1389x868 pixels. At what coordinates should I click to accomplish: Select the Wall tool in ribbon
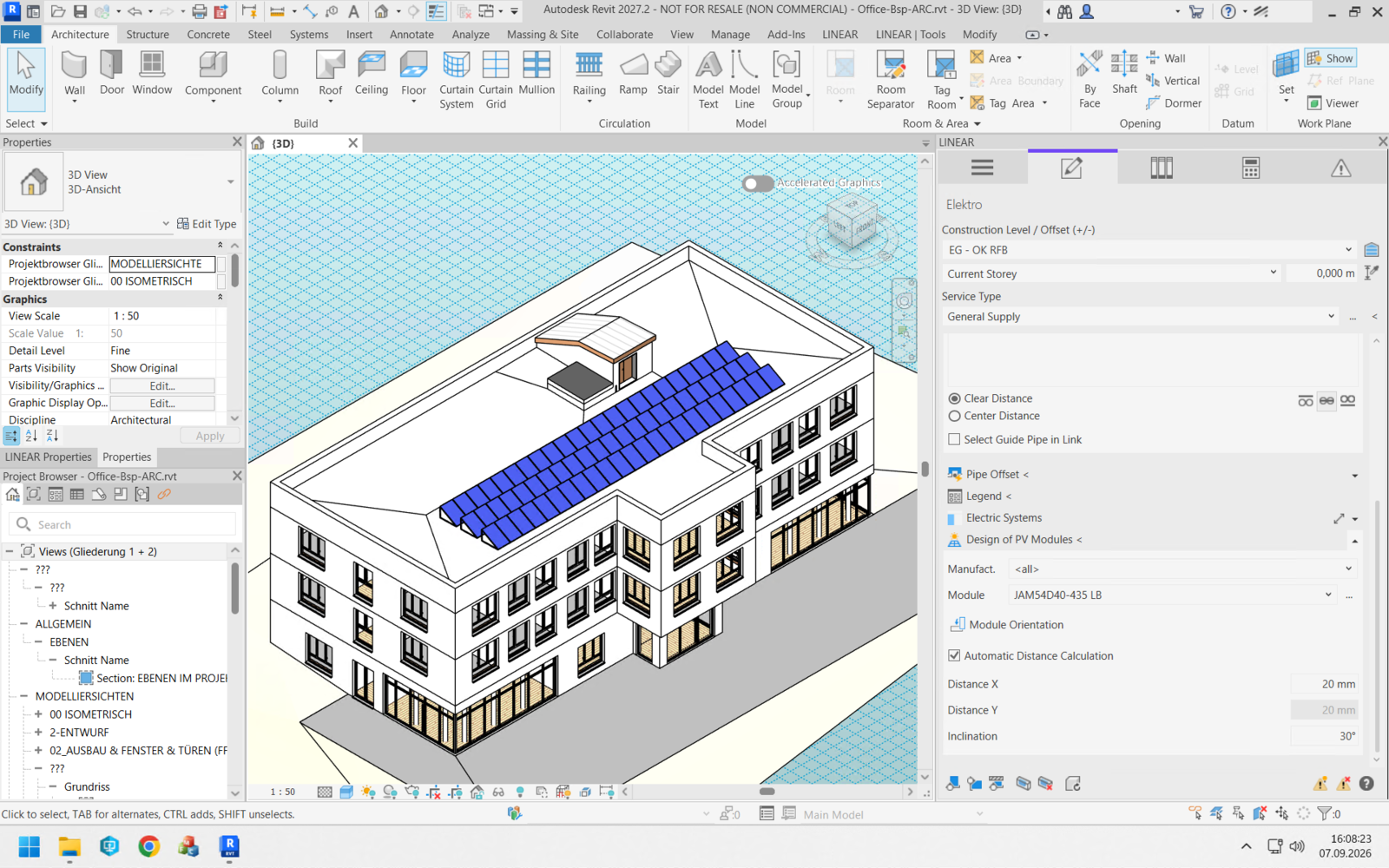point(75,75)
